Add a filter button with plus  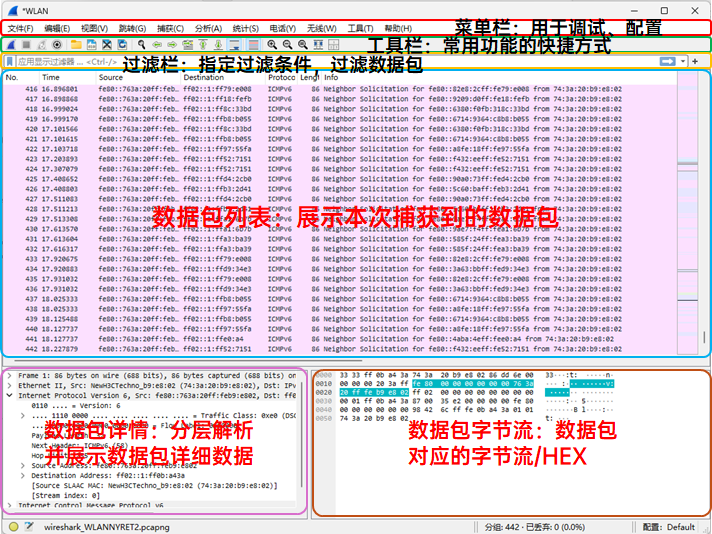(695, 61)
